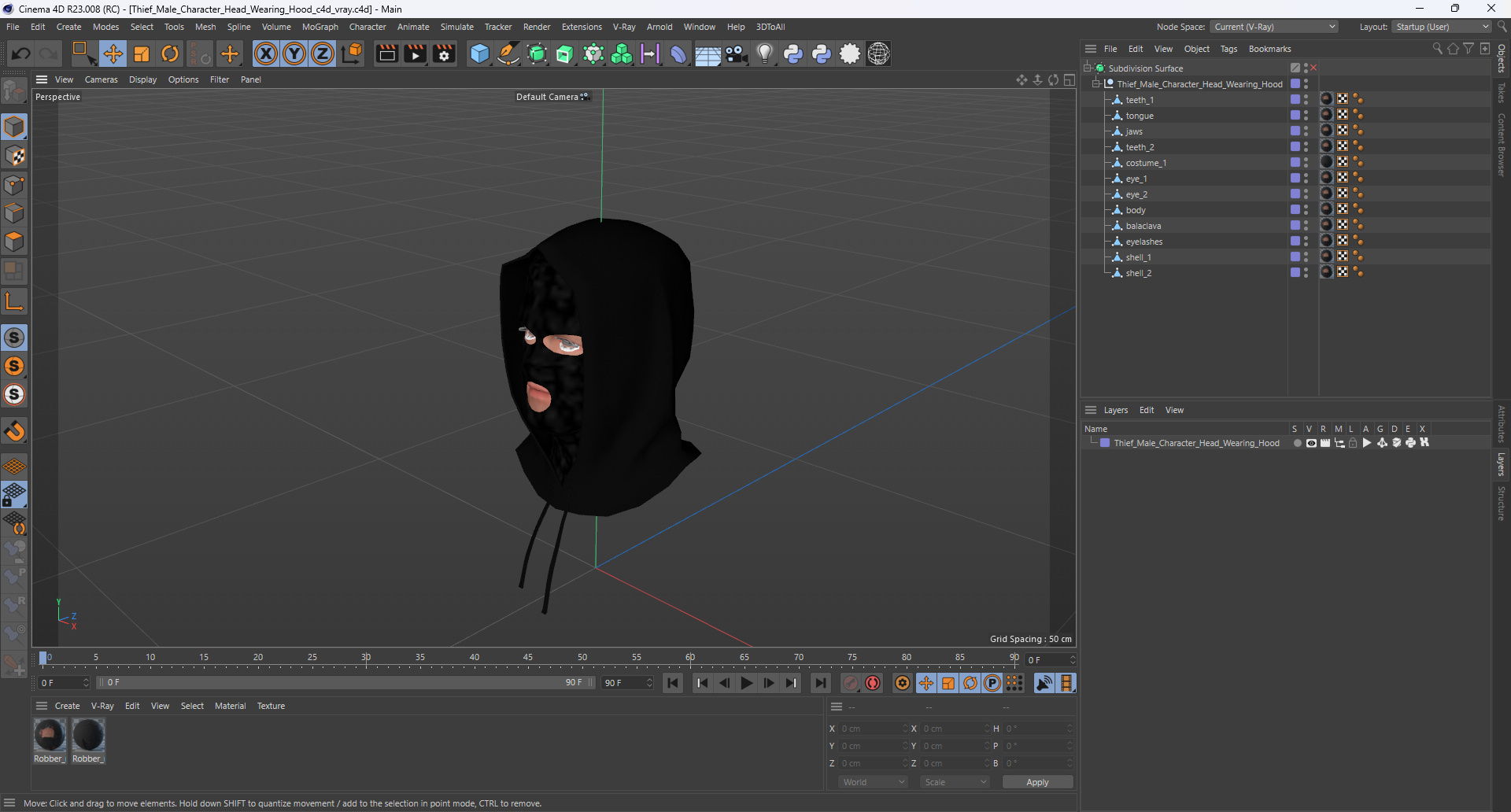Open the viewport Filter menu
1511x812 pixels.
220,79
